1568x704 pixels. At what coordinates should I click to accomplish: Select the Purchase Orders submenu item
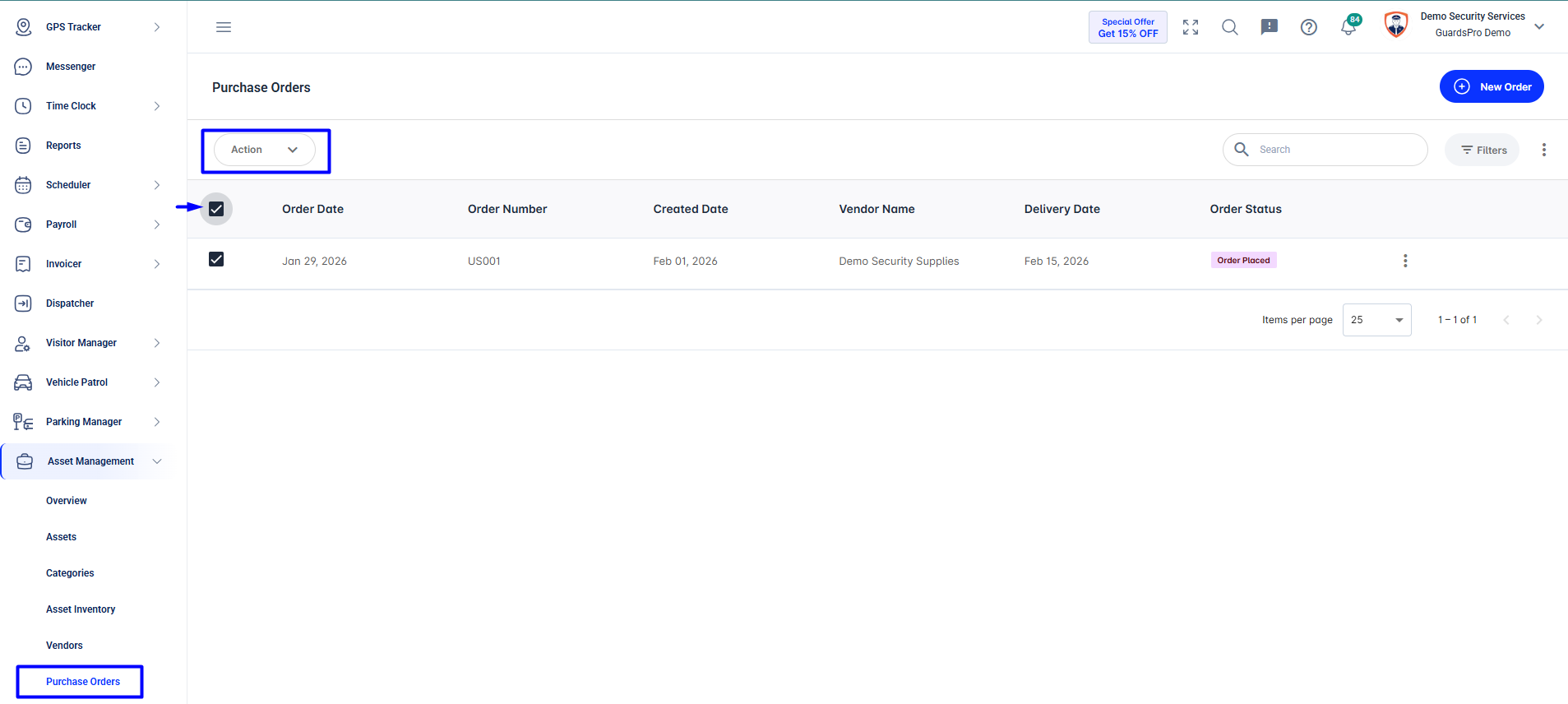point(83,682)
